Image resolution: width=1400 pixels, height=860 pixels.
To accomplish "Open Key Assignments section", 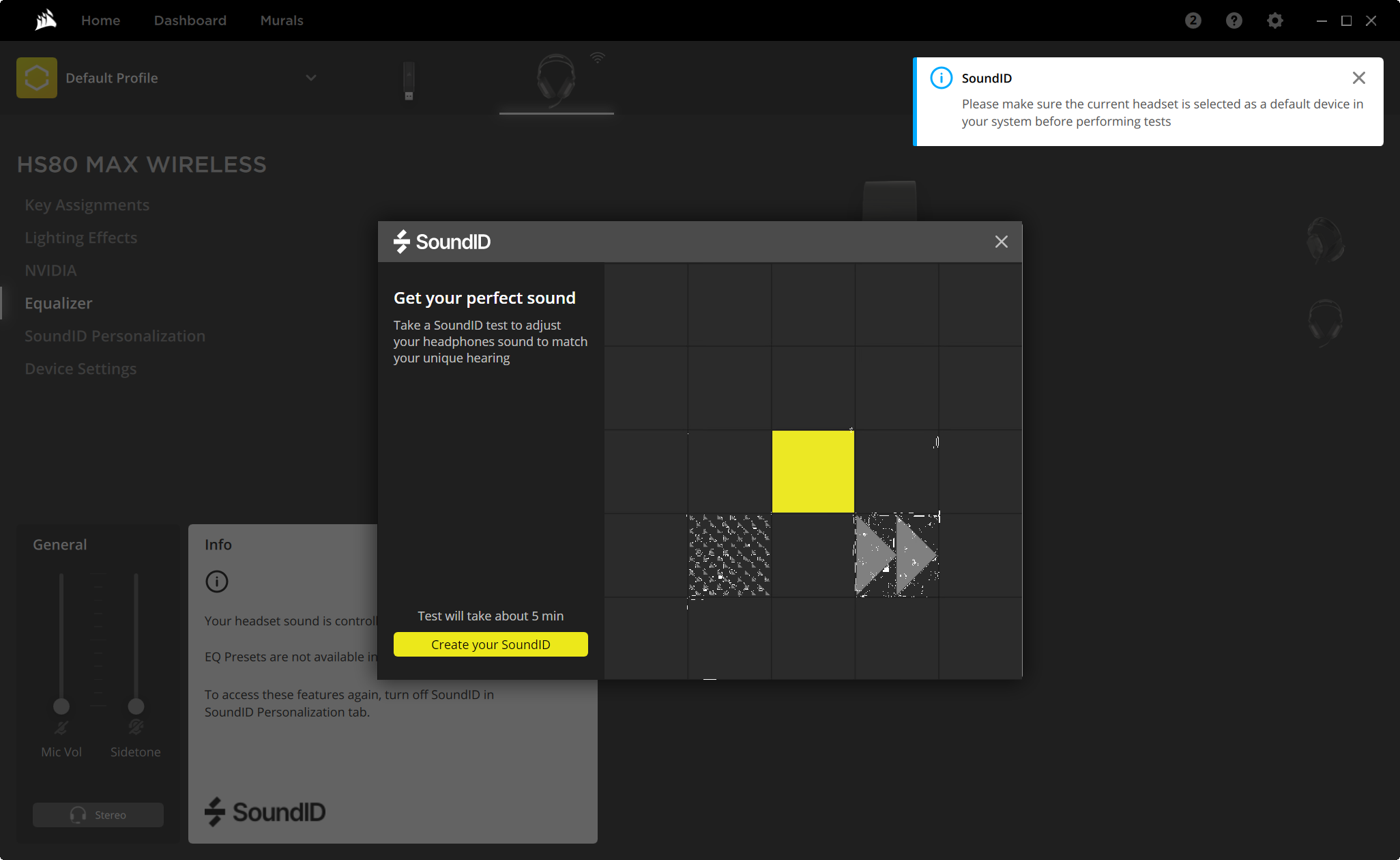I will (87, 205).
